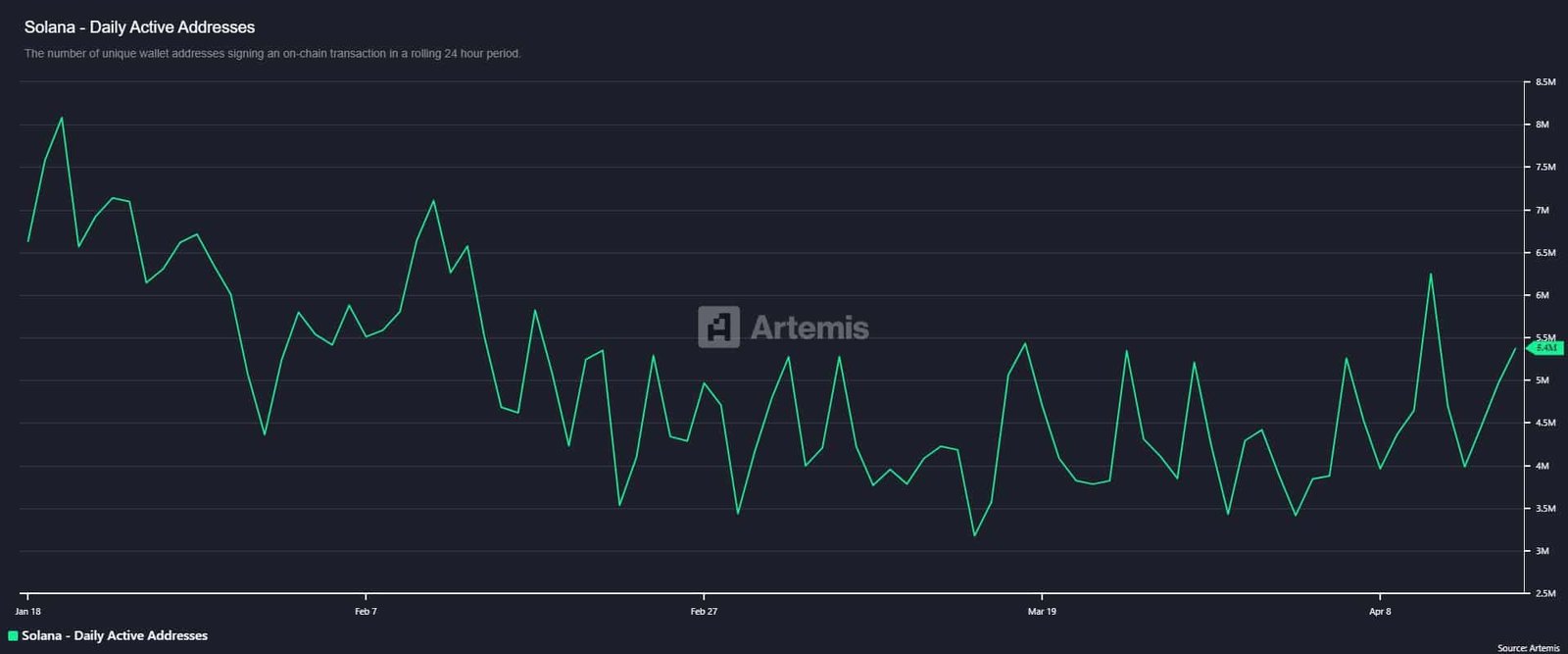Click the chart title Solana - Daily Active Addresses
Image resolution: width=1568 pixels, height=654 pixels.
click(139, 27)
